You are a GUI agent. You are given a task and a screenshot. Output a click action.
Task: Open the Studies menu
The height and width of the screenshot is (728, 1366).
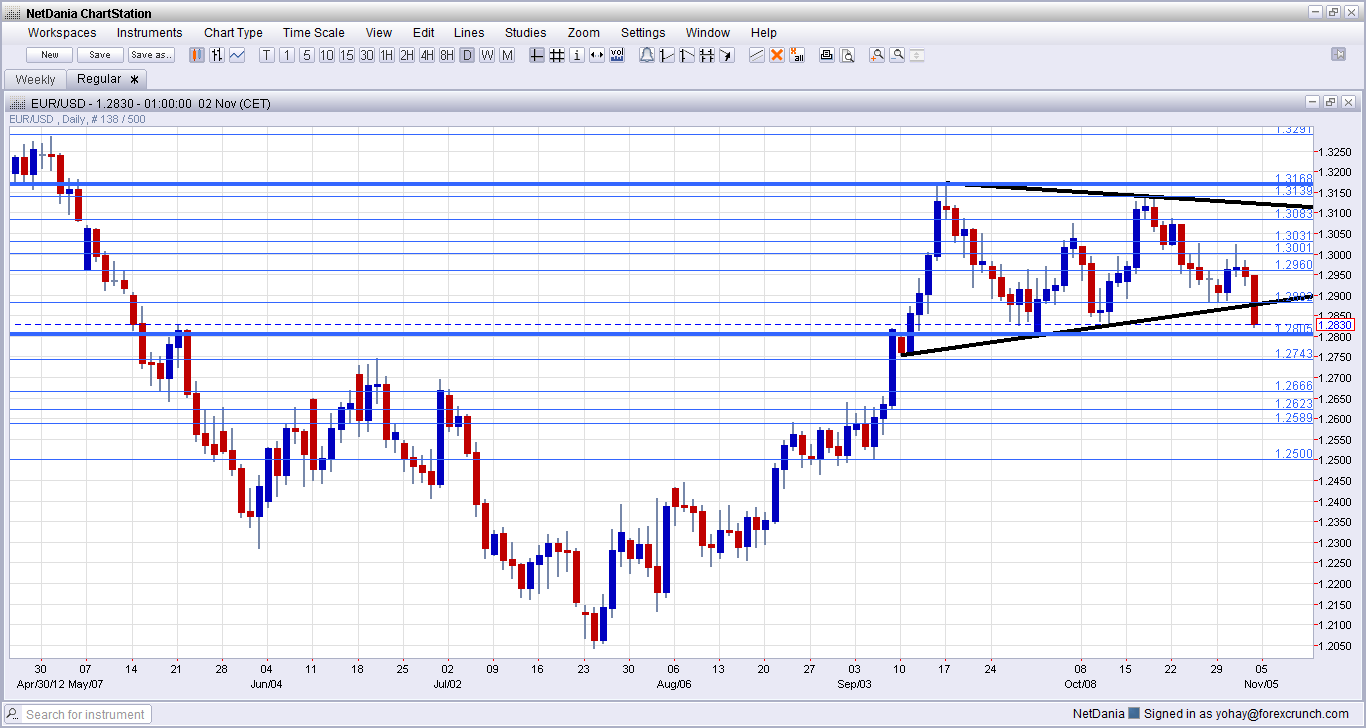pos(525,33)
